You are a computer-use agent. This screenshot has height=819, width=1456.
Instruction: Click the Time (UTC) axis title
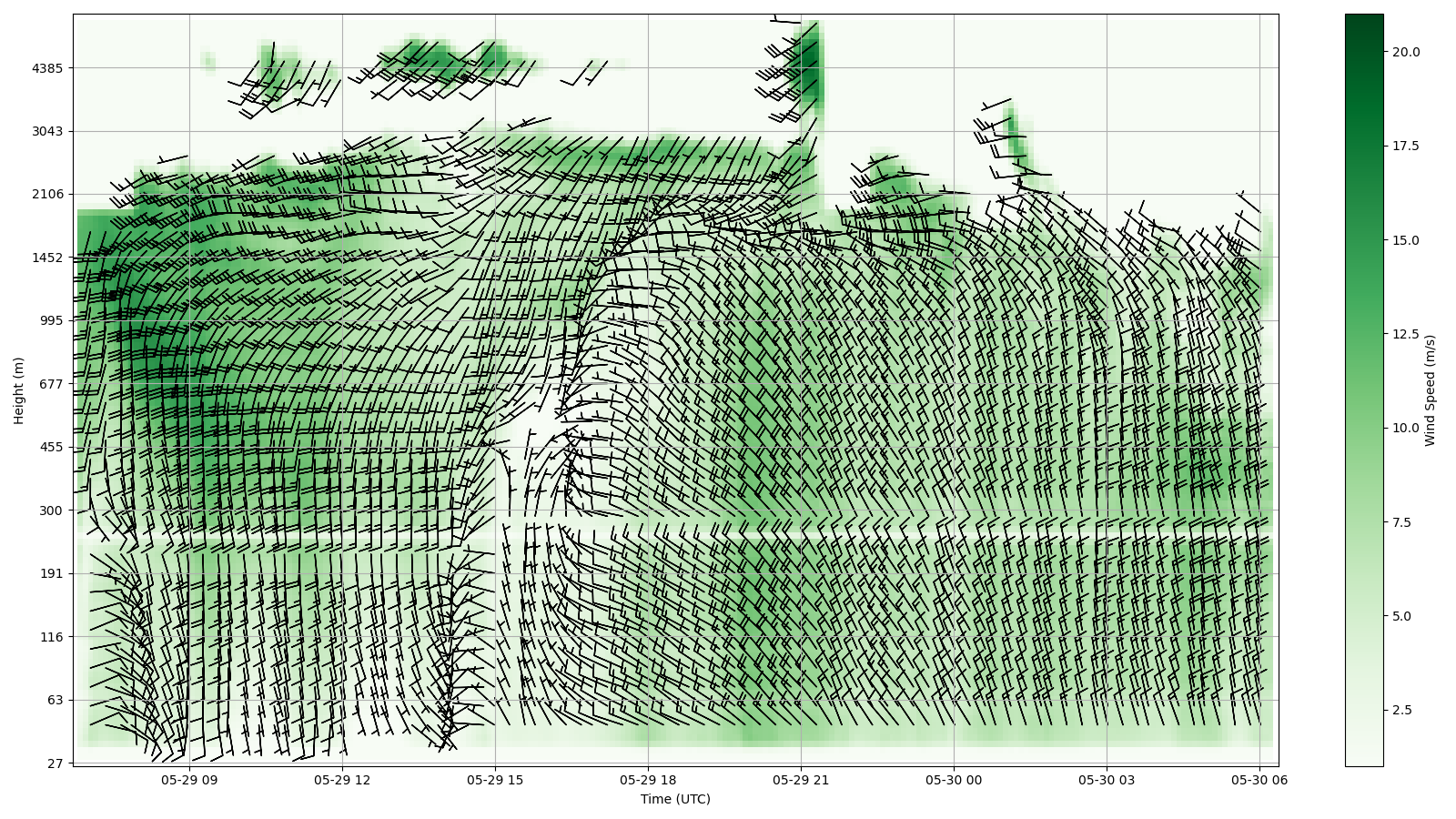click(675, 800)
